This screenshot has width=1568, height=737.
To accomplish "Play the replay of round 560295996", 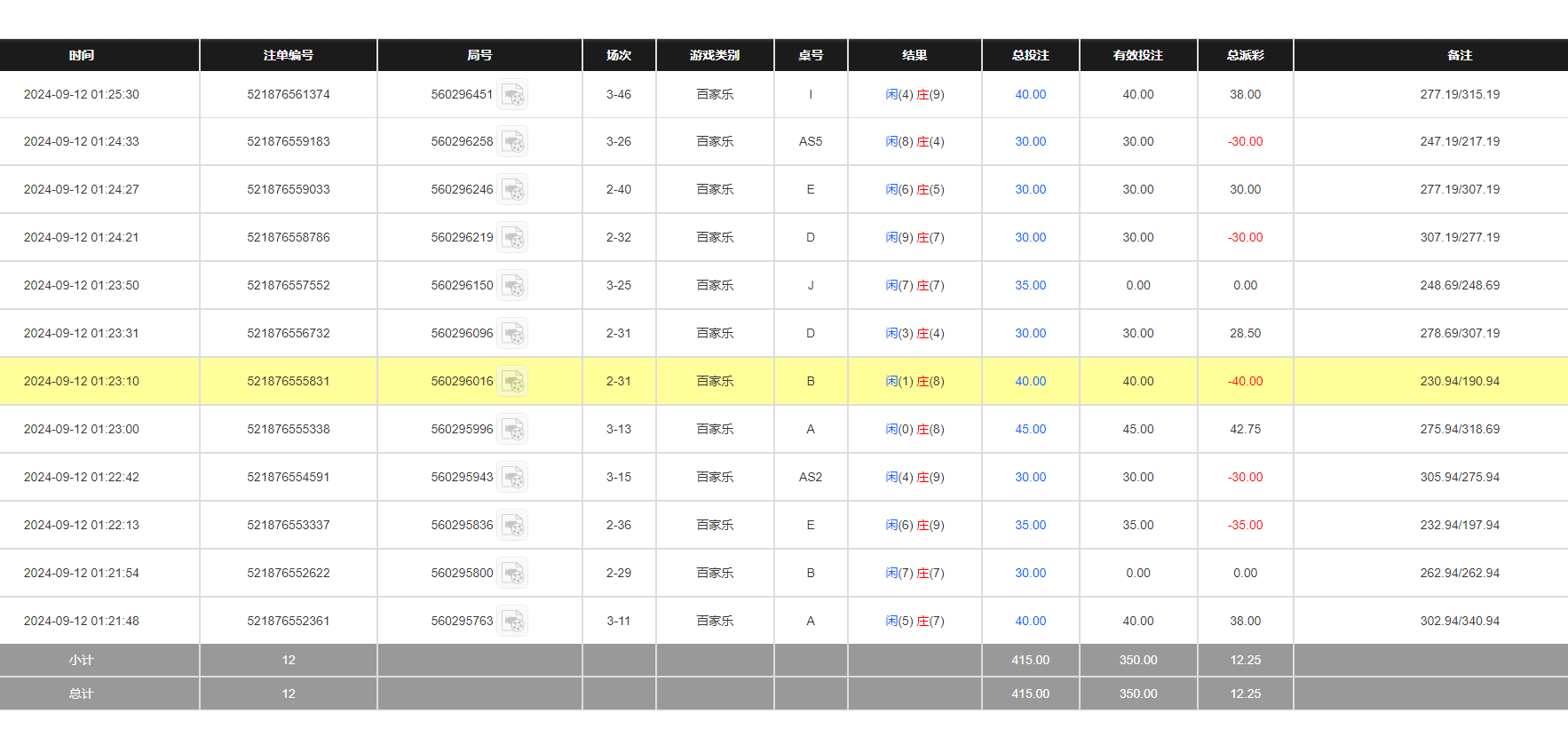I will (512, 430).
